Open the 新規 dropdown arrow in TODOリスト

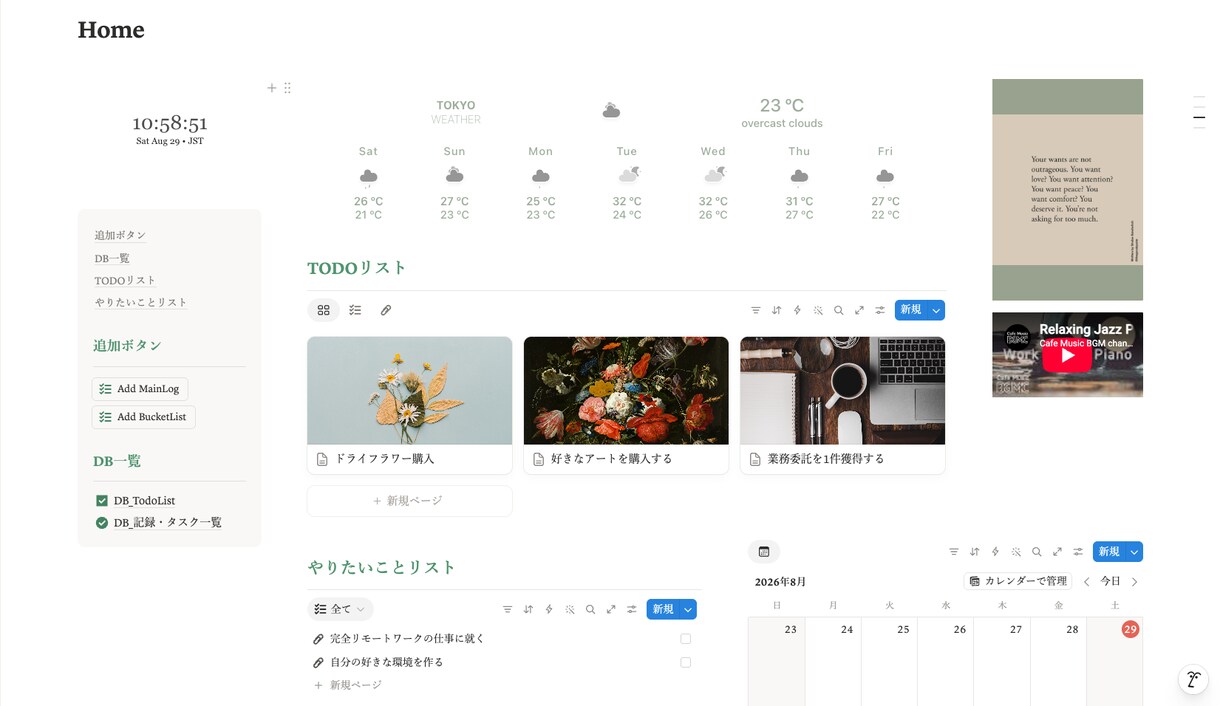point(936,310)
